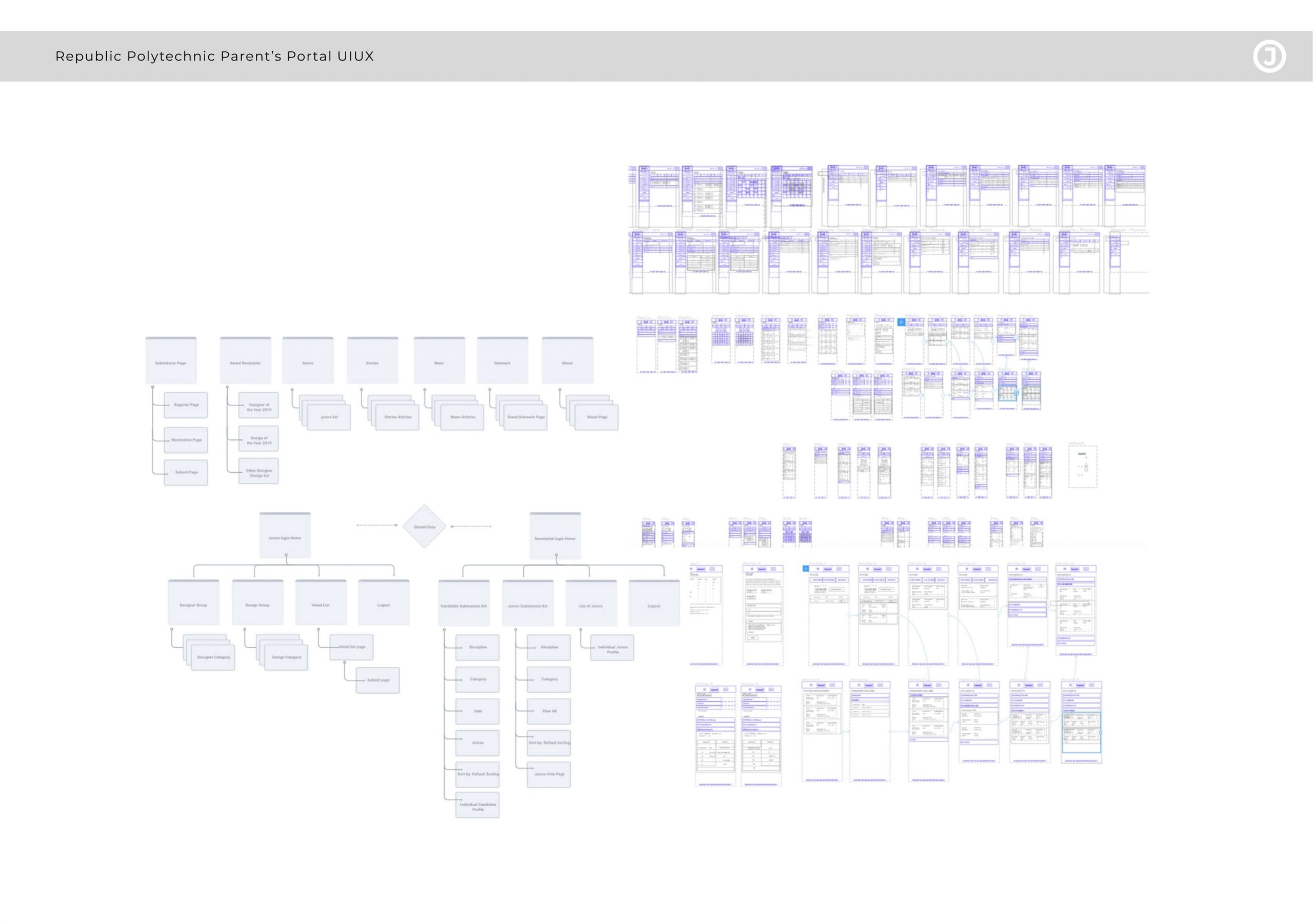The height and width of the screenshot is (924, 1313).
Task: Click the Voted List box
Action: 320,603
